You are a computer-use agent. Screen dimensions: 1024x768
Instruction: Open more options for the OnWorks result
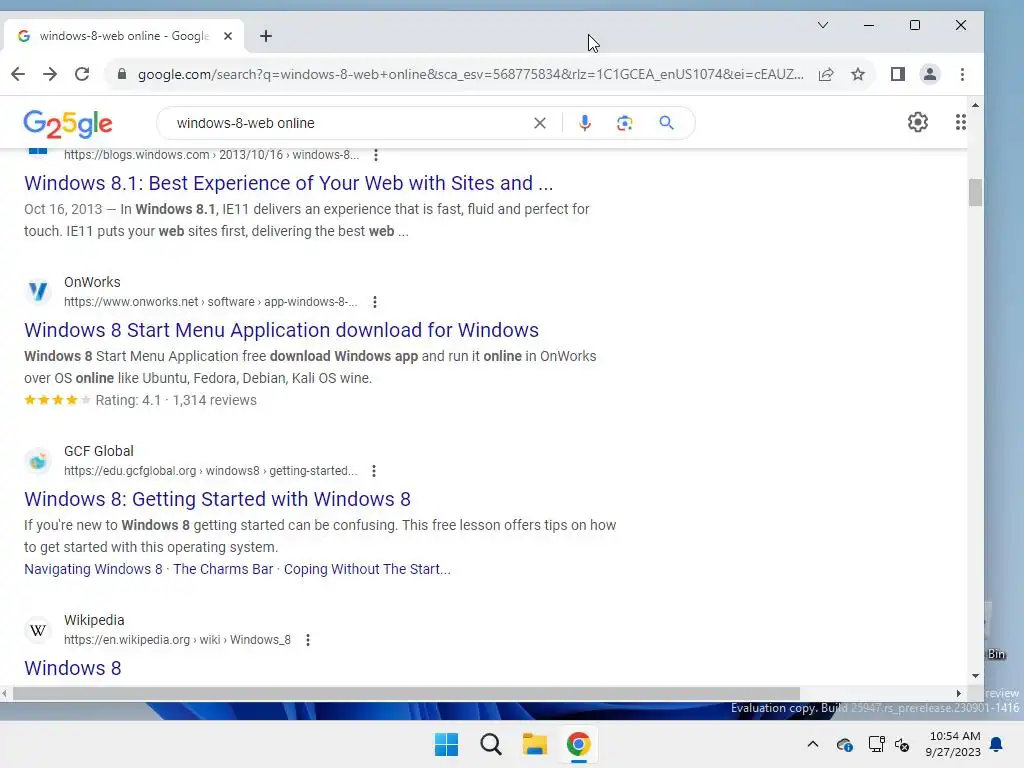tap(375, 302)
